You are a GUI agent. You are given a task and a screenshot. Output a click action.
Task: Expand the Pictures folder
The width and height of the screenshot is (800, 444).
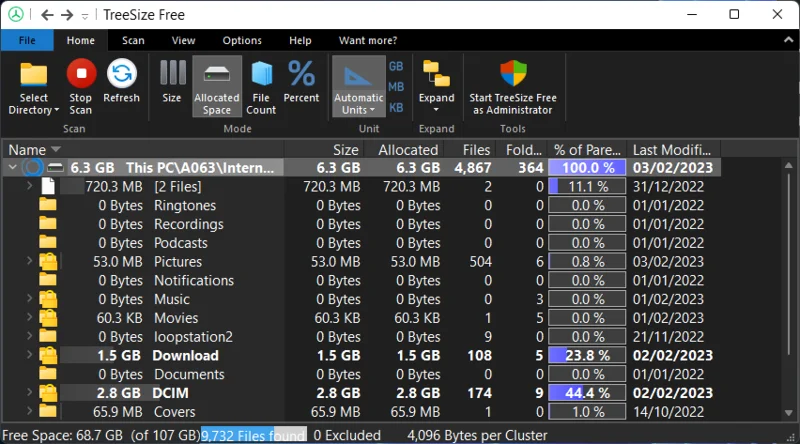(x=29, y=261)
